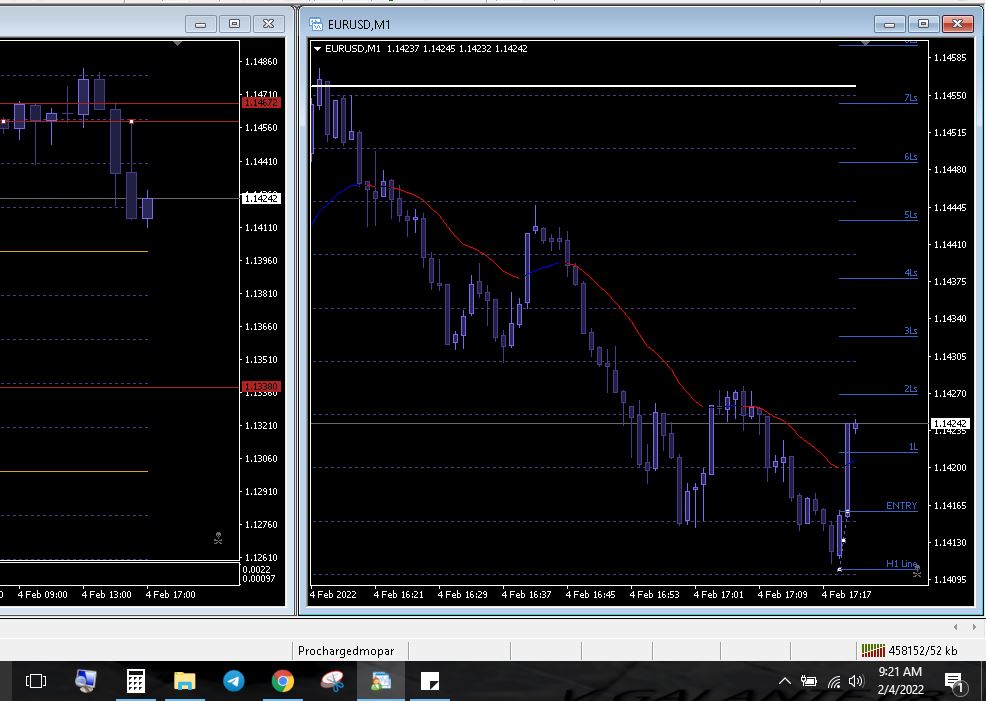Screen dimensions: 986x701
Task: Open File Explorer from the taskbar
Action: pyautogui.click(x=184, y=681)
